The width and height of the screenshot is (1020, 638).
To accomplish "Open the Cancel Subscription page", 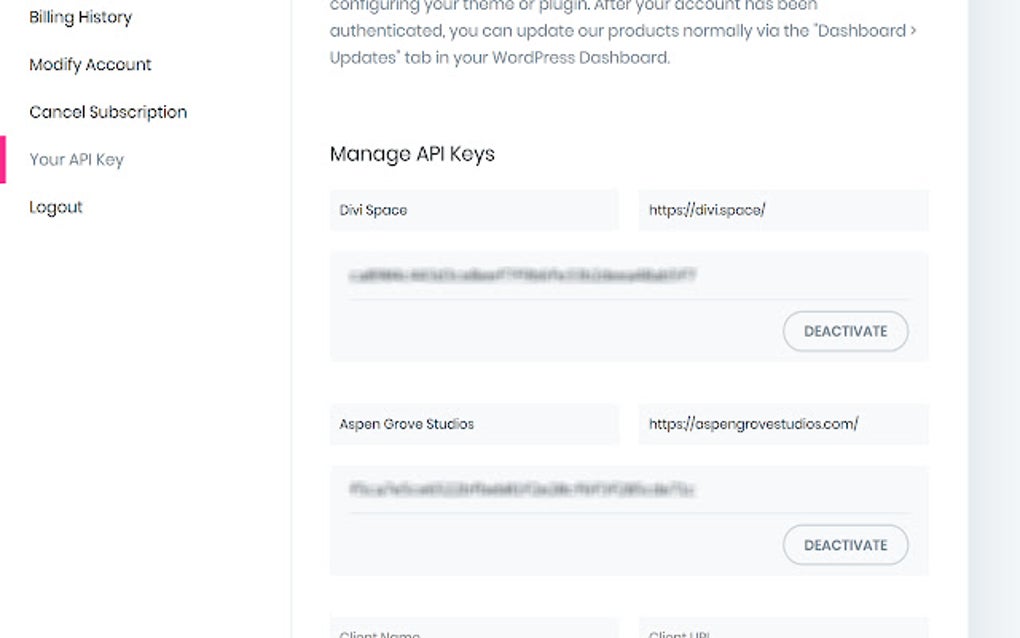I will 107,112.
